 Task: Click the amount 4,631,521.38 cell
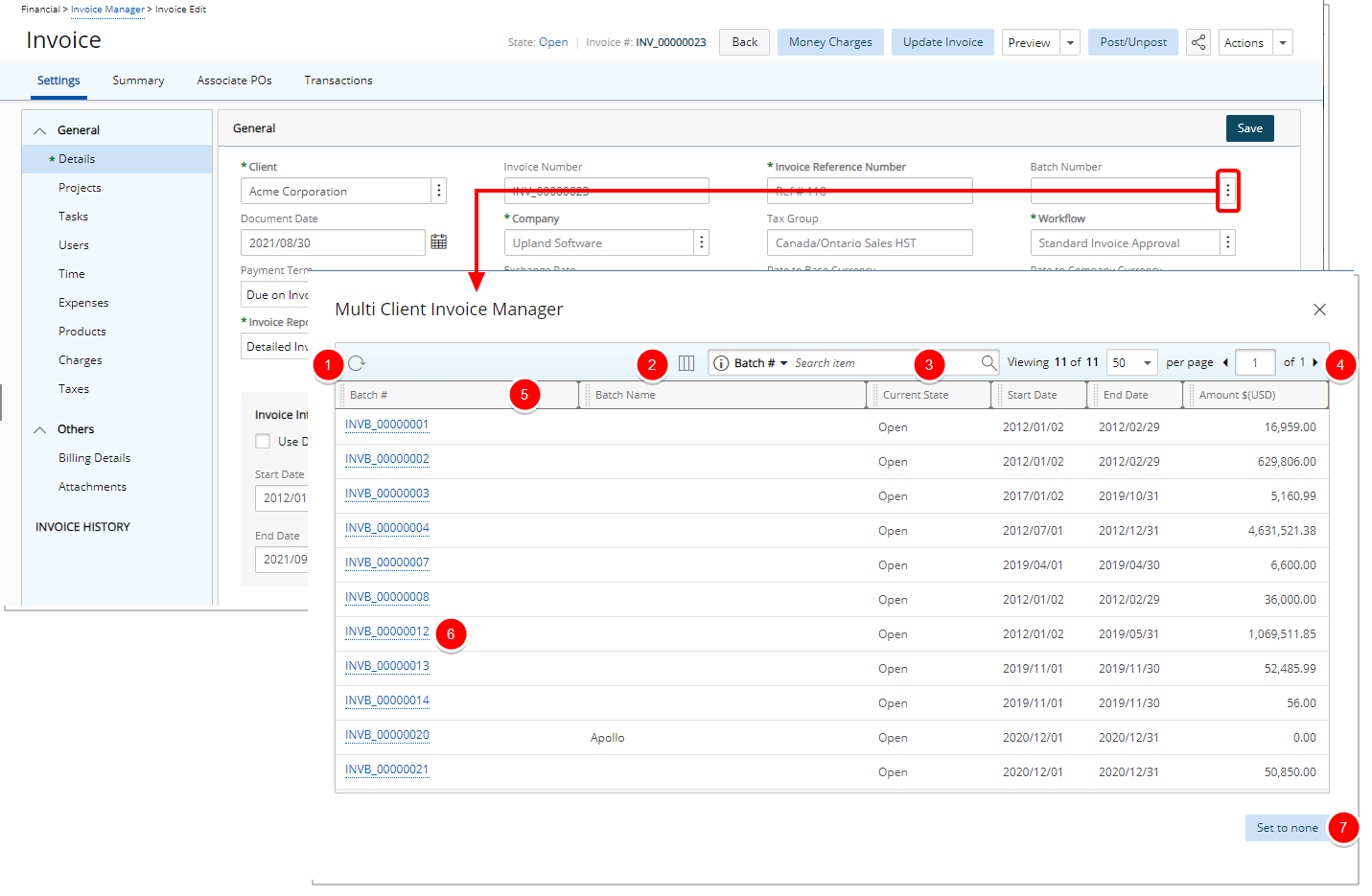(1282, 531)
